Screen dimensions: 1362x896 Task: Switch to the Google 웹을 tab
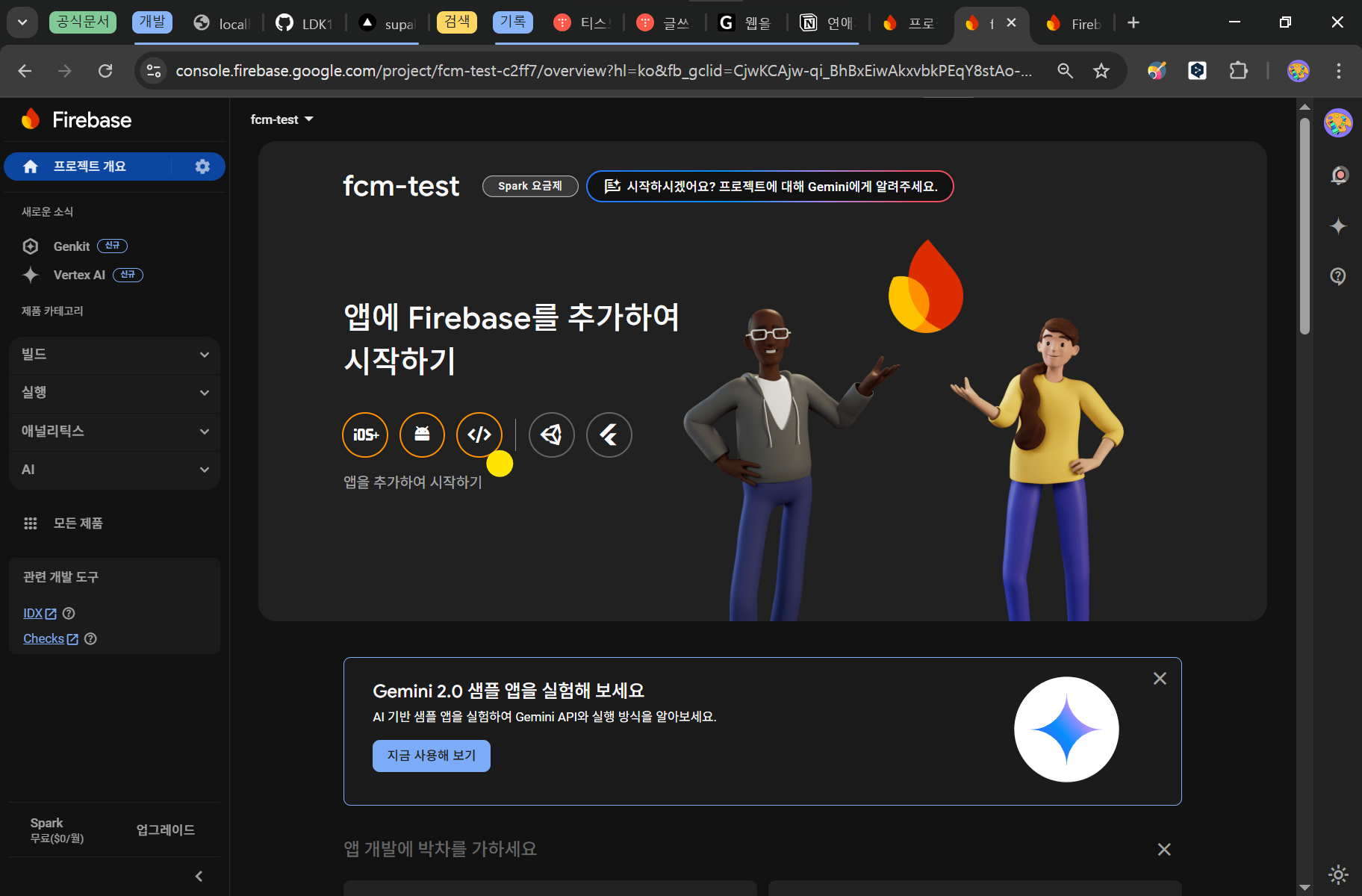click(745, 23)
